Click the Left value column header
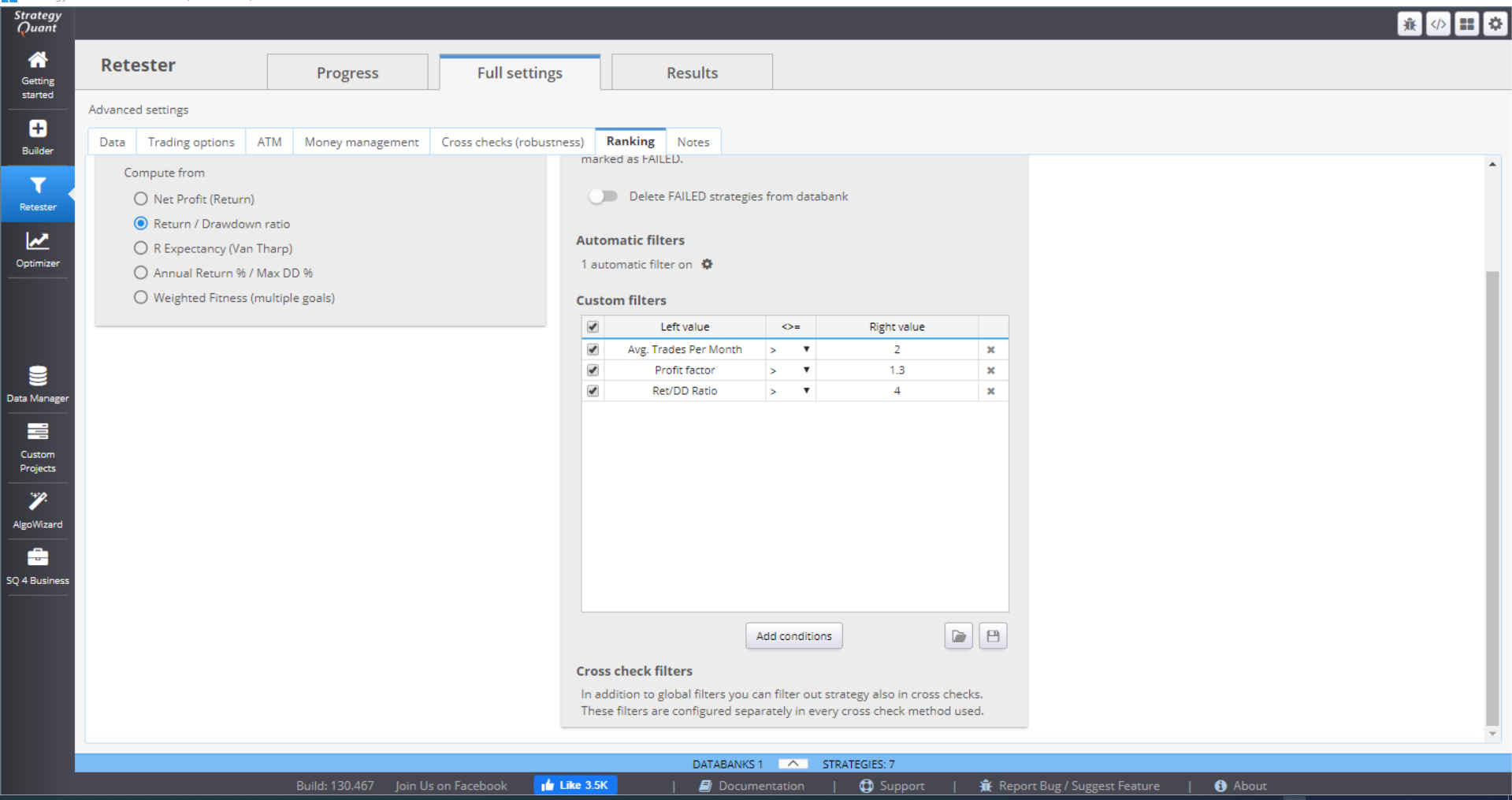The image size is (1512, 800). [x=685, y=326]
